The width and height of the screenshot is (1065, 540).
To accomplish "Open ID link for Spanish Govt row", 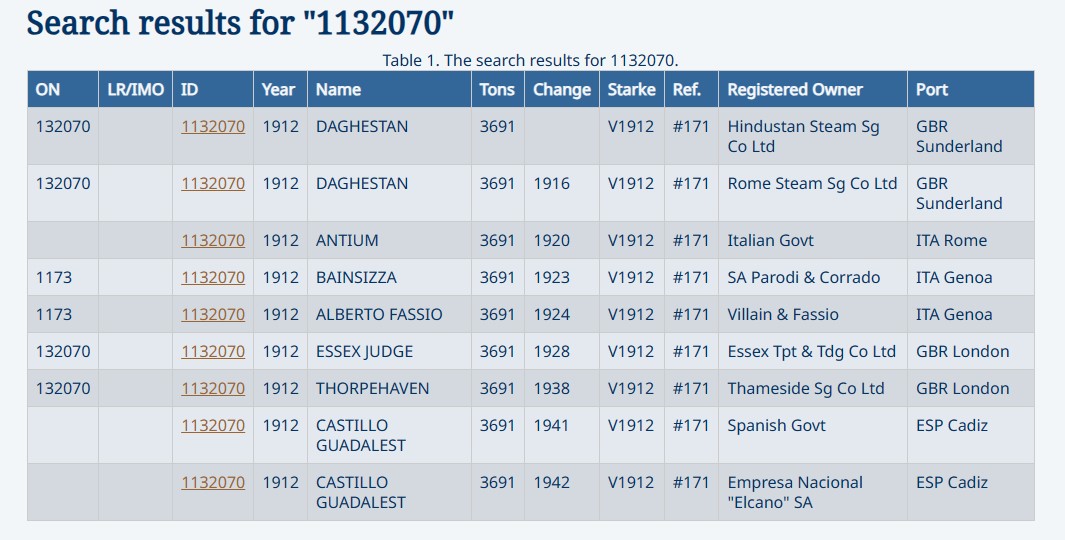I will (x=212, y=426).
